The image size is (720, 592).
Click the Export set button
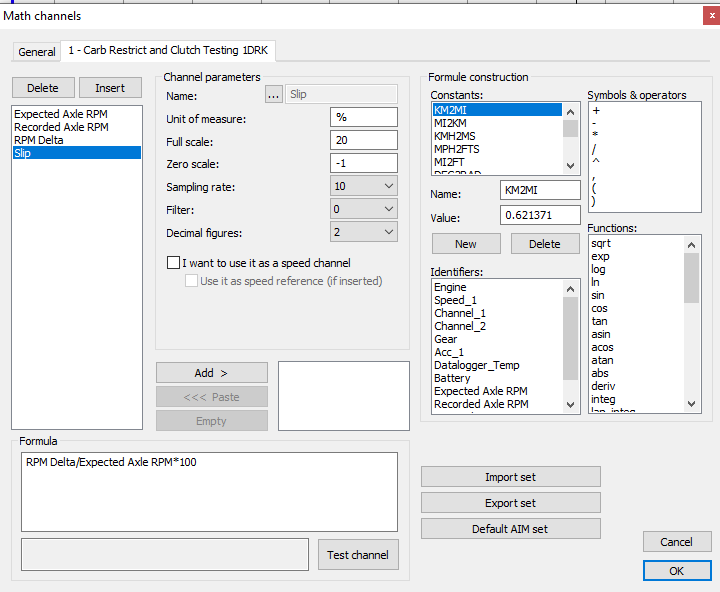[511, 503]
